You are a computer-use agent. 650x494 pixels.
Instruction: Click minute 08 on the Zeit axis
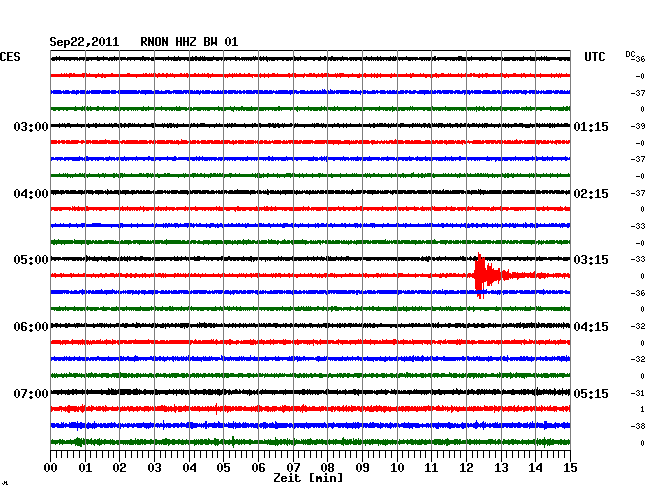click(327, 467)
